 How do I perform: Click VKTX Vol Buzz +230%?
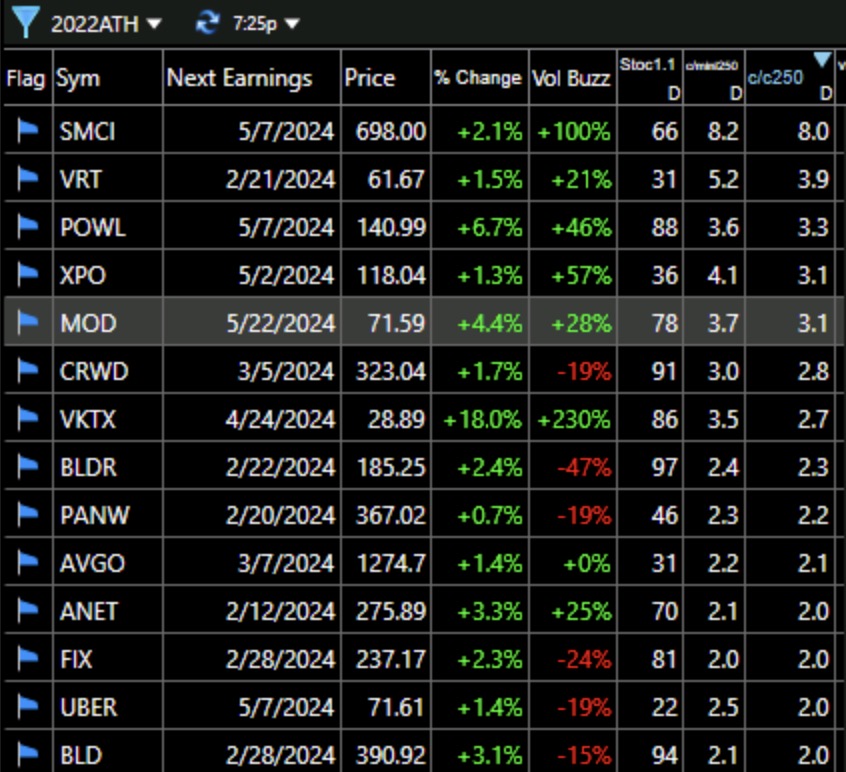[x=574, y=420]
